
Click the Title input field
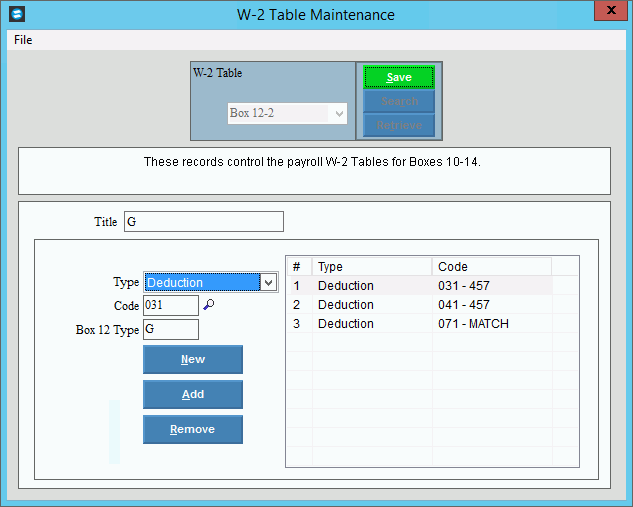click(203, 222)
